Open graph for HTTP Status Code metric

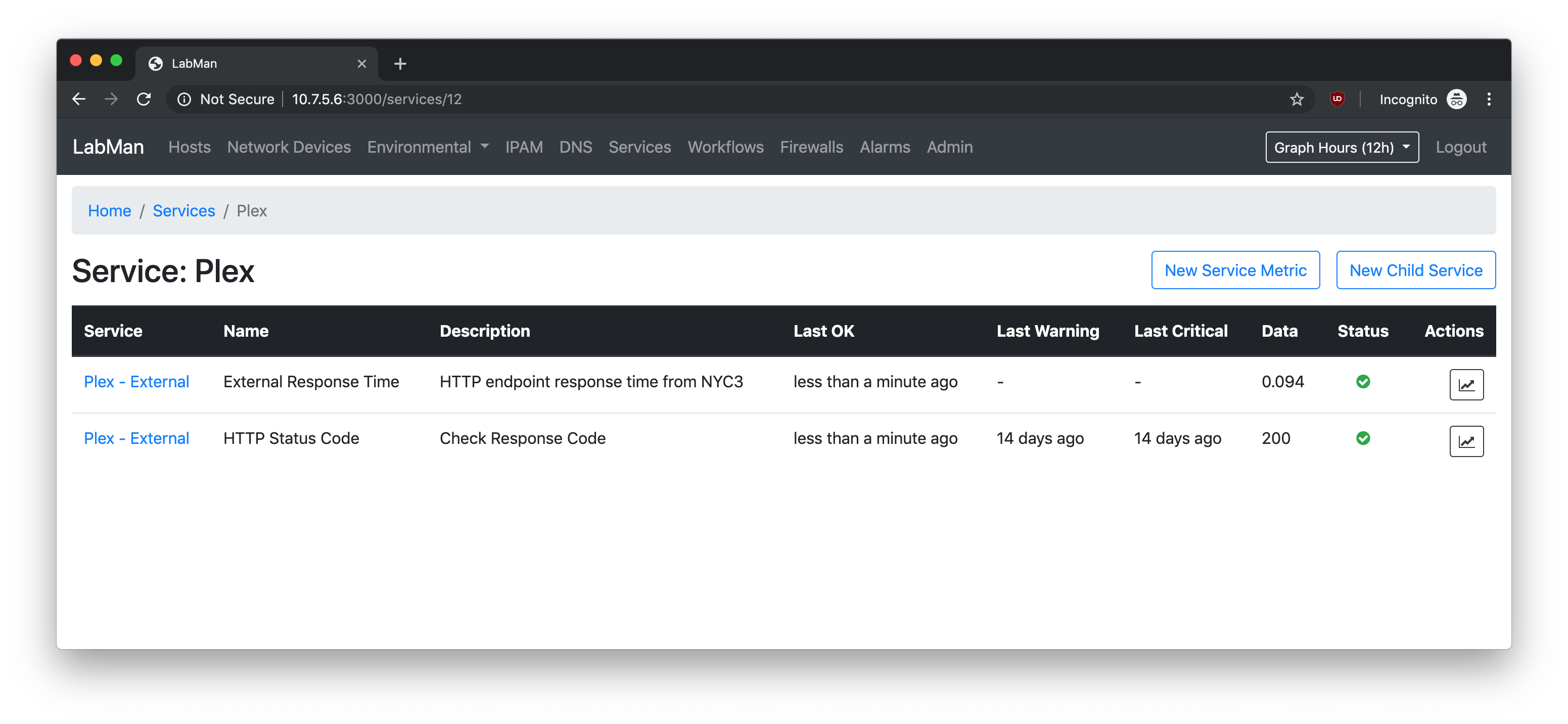coord(1466,441)
